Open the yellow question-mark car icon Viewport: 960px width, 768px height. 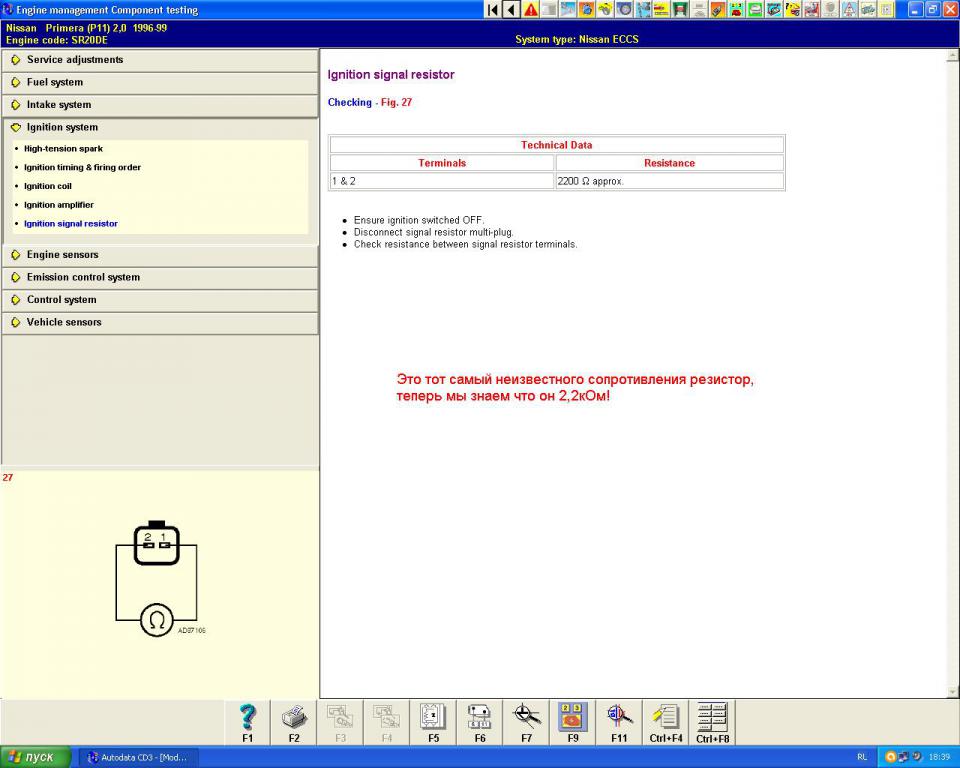tap(793, 9)
